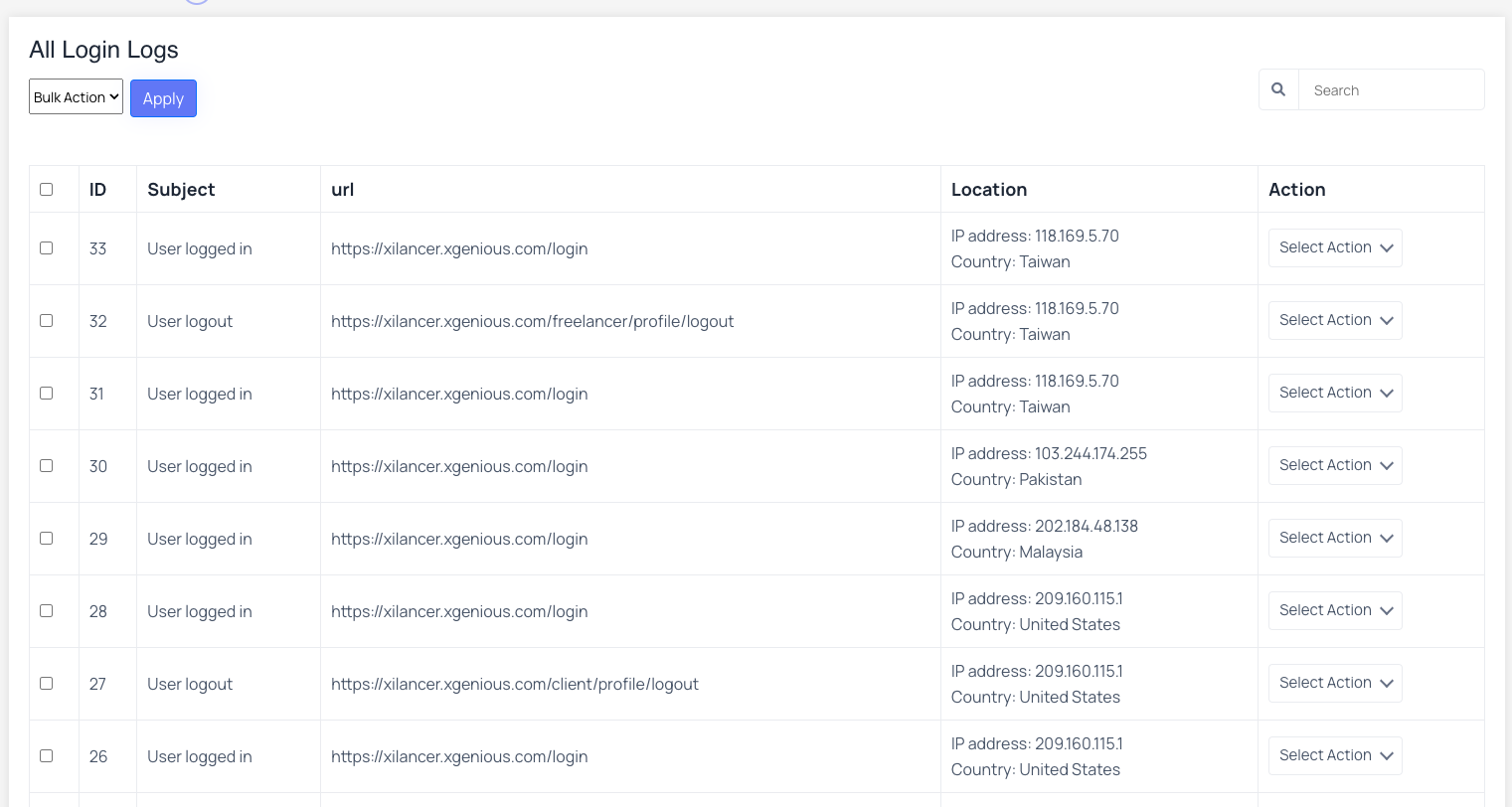This screenshot has height=807, width=1512.
Task: Open Select Action for log ID 33
Action: coord(1335,247)
